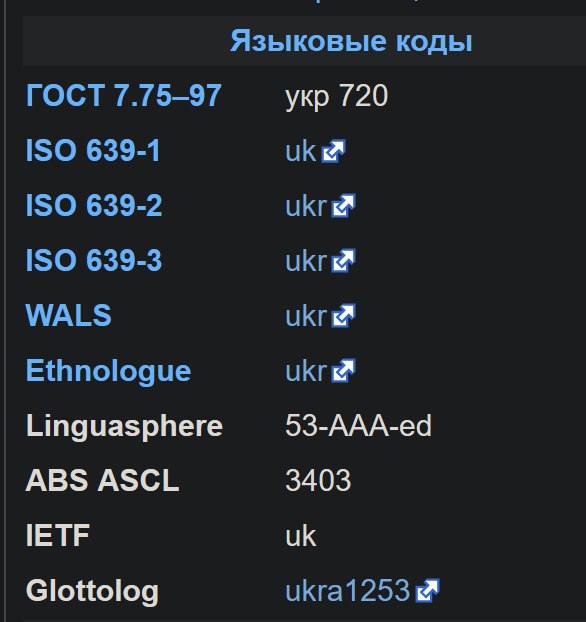Click external link icon after ukra1253

(x=427, y=591)
